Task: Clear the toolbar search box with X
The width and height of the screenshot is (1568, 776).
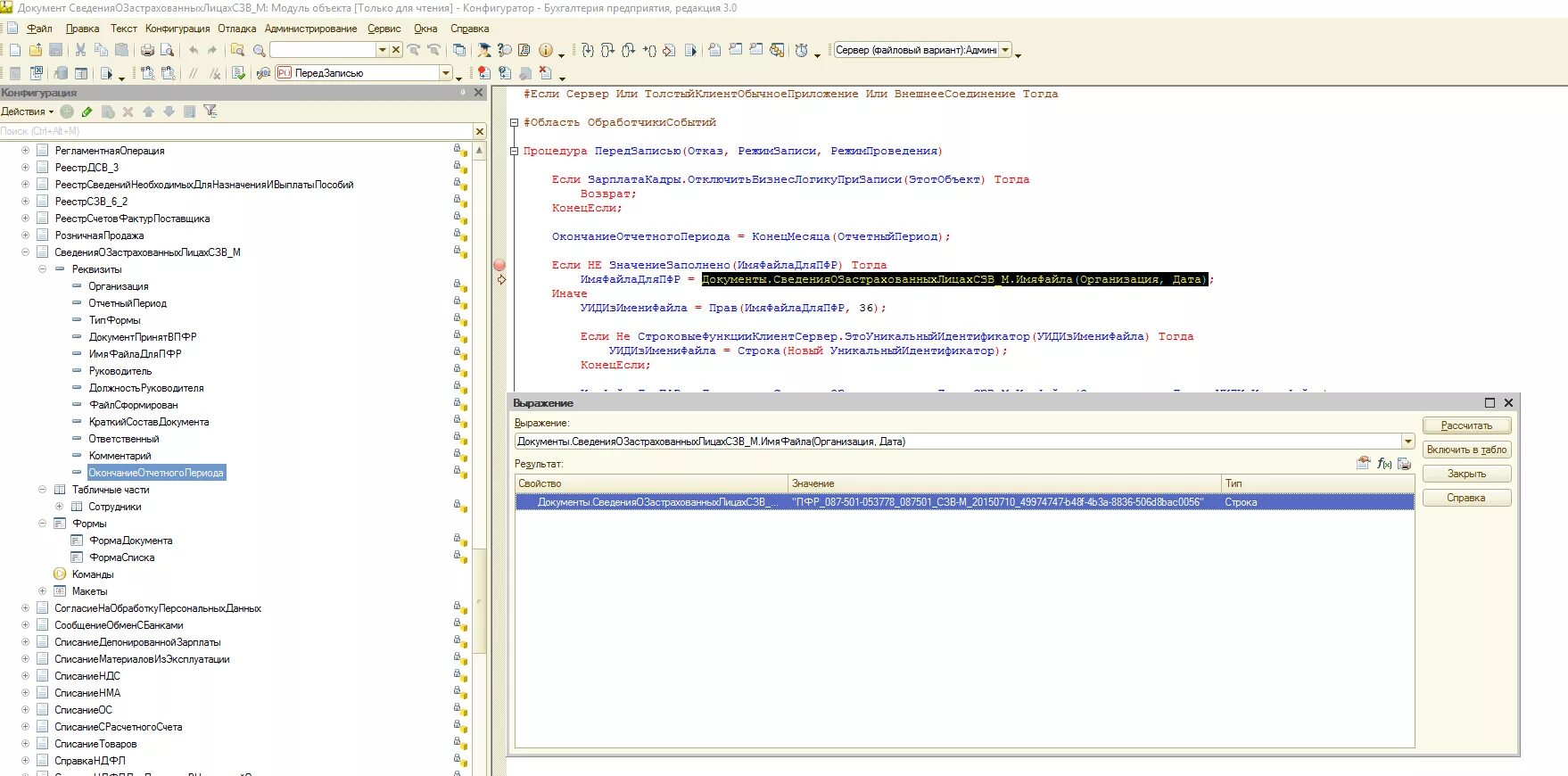Action: 396,50
